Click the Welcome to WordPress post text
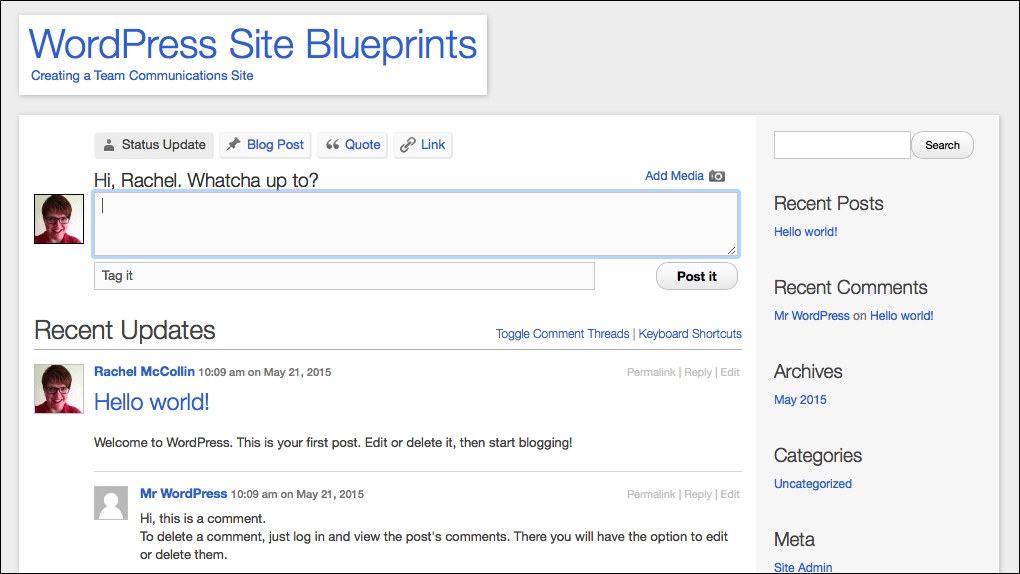This screenshot has height=574, width=1020. click(x=333, y=443)
